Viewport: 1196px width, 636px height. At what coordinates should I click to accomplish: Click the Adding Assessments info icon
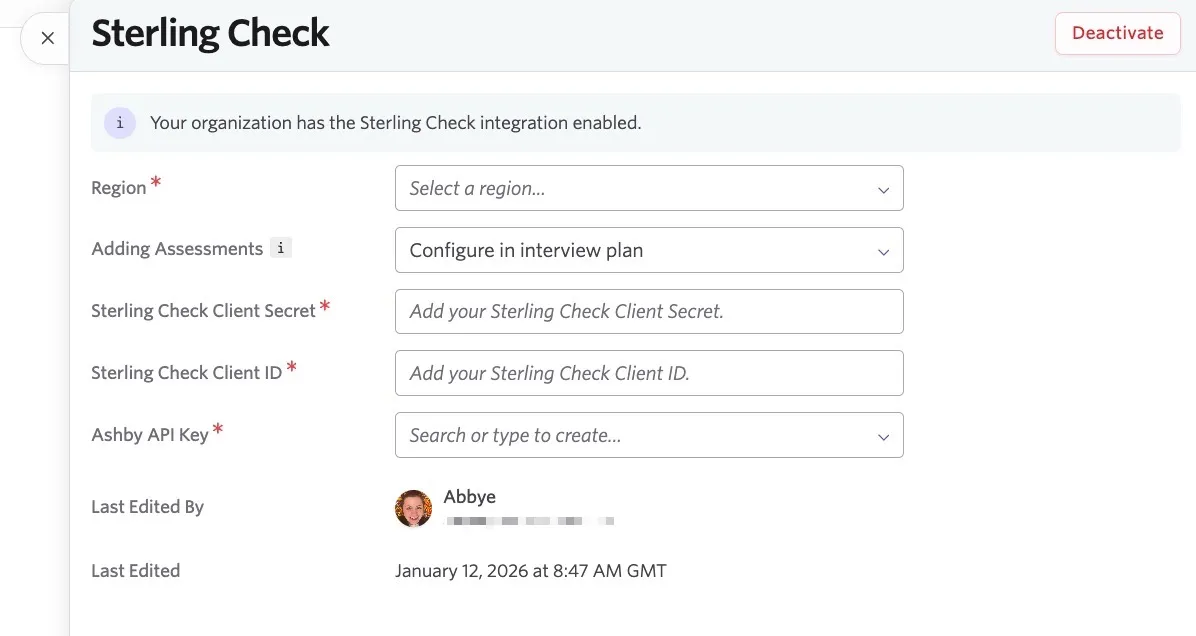click(281, 248)
